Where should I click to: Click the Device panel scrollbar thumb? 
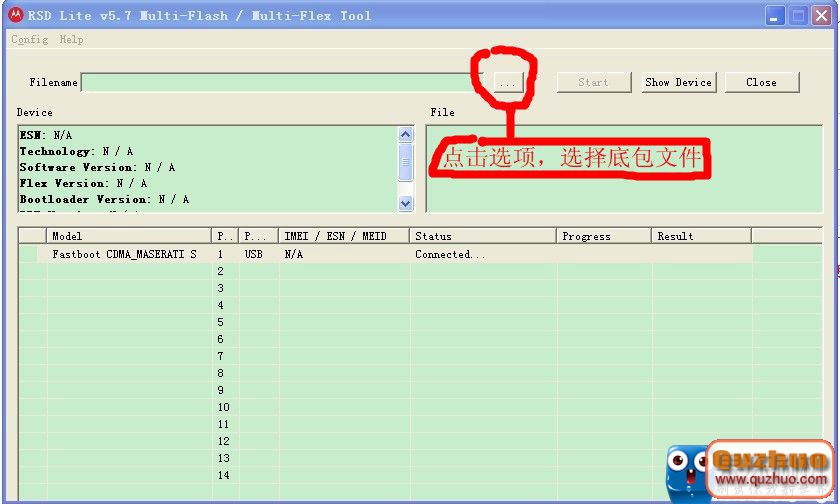coord(406,162)
